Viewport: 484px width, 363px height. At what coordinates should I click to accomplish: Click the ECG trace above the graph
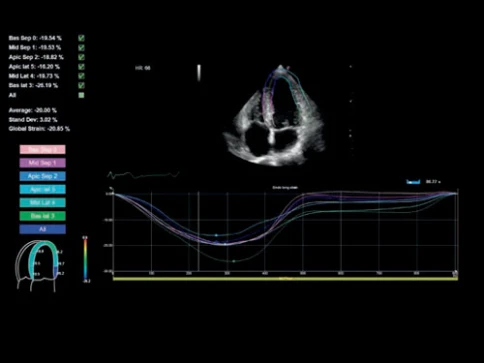[x=143, y=175]
